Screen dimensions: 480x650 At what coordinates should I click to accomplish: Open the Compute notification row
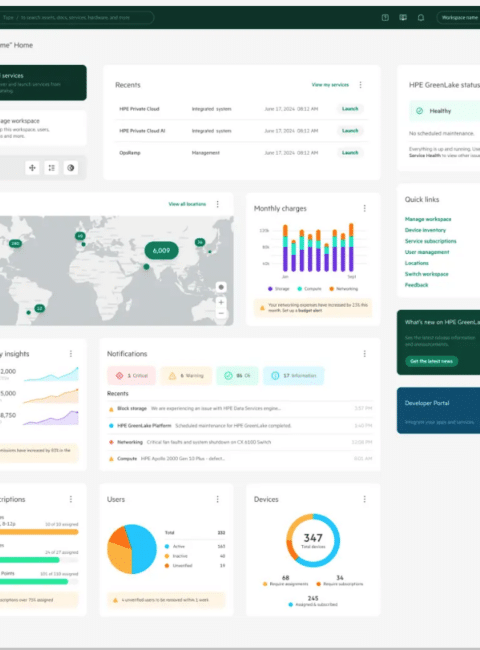[240, 458]
